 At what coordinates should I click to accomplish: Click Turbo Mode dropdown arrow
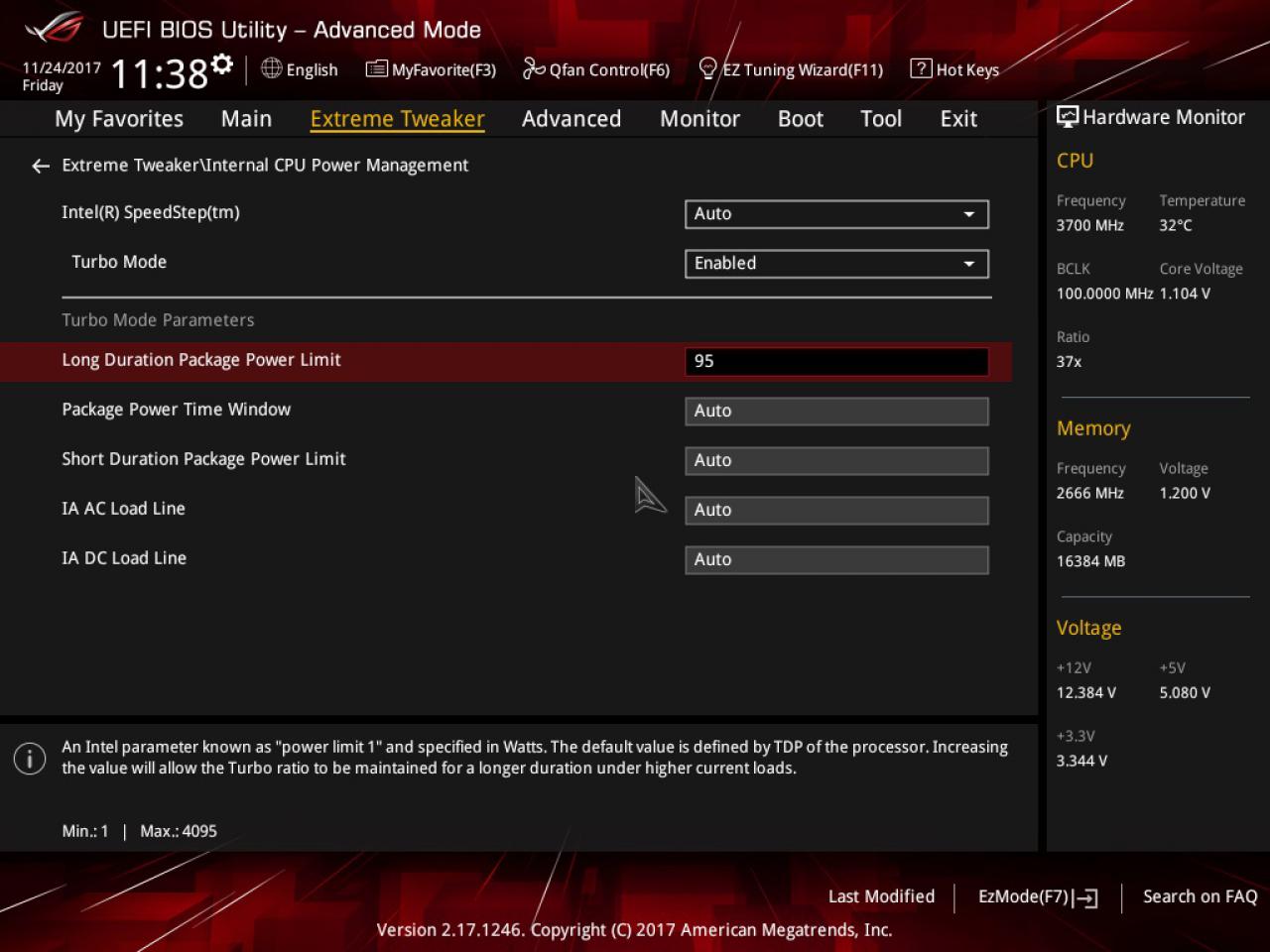tap(968, 264)
